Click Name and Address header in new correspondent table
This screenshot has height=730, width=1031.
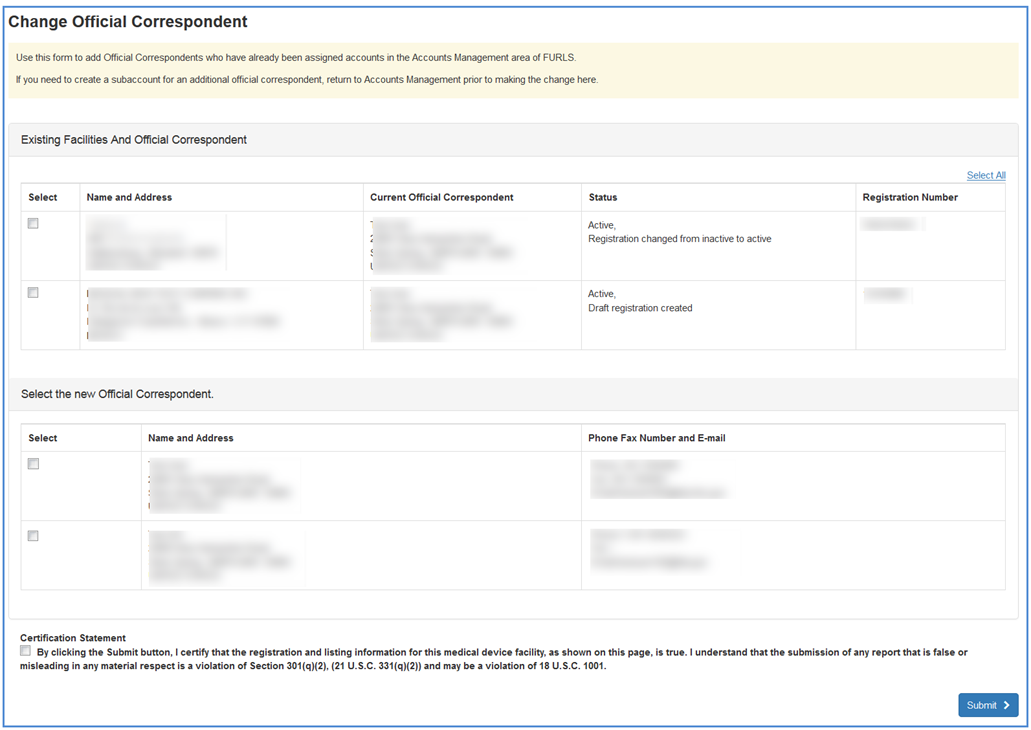point(190,438)
